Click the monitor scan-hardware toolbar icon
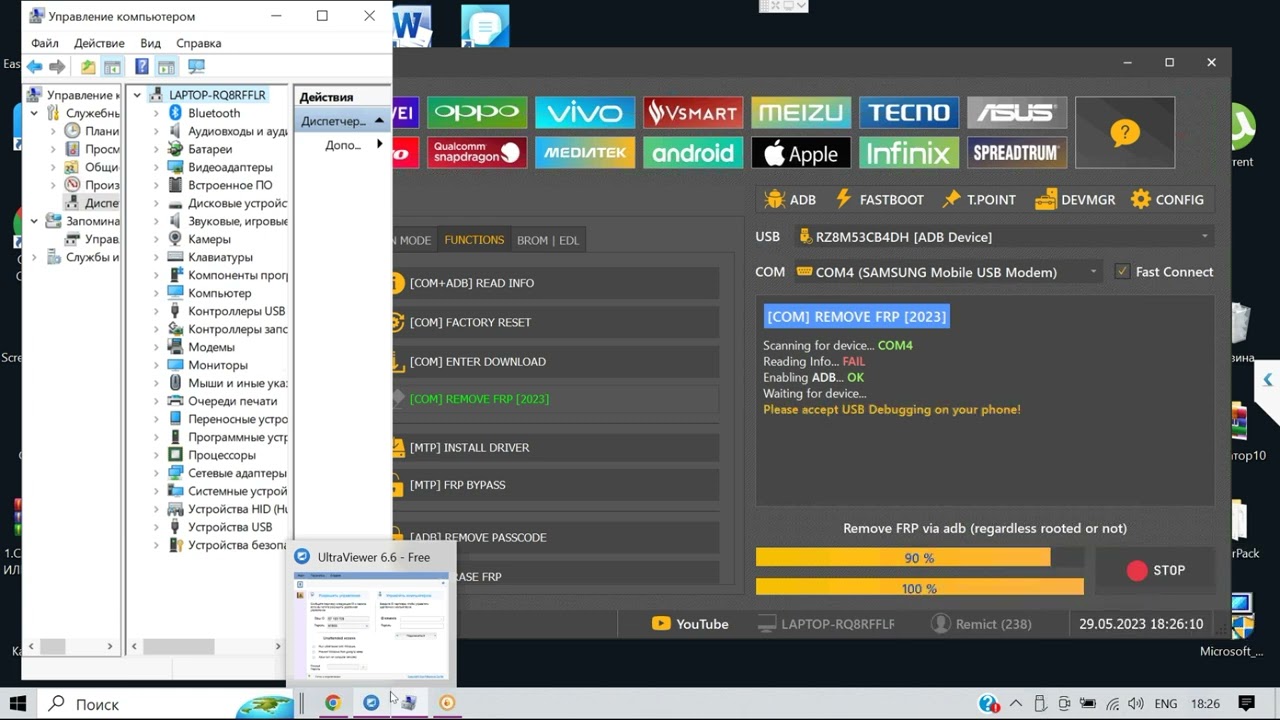 pos(196,67)
